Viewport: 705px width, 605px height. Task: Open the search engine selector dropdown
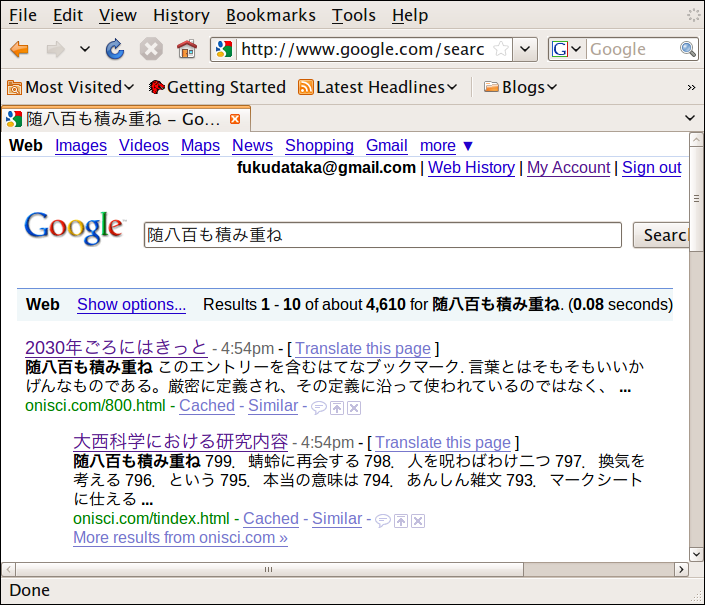click(x=576, y=49)
